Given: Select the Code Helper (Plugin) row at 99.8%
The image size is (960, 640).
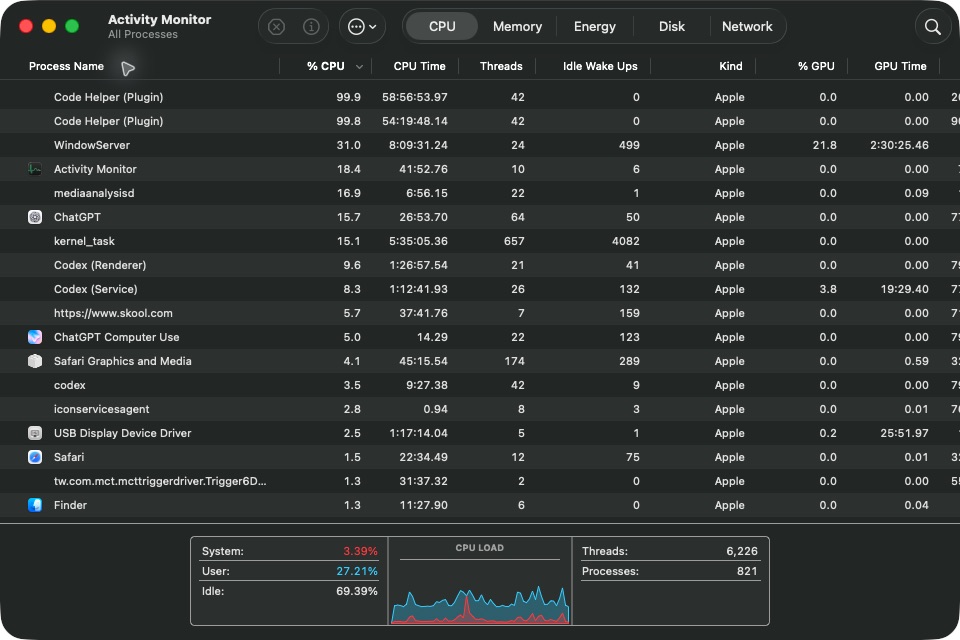Looking at the screenshot, I should pos(480,121).
